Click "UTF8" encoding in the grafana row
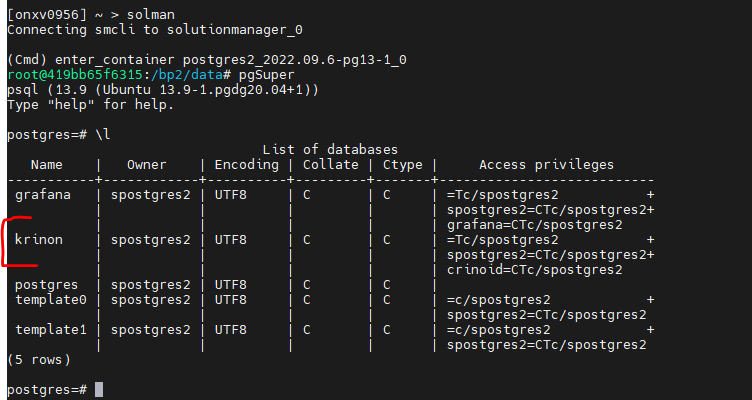The width and height of the screenshot is (752, 400). [231, 195]
